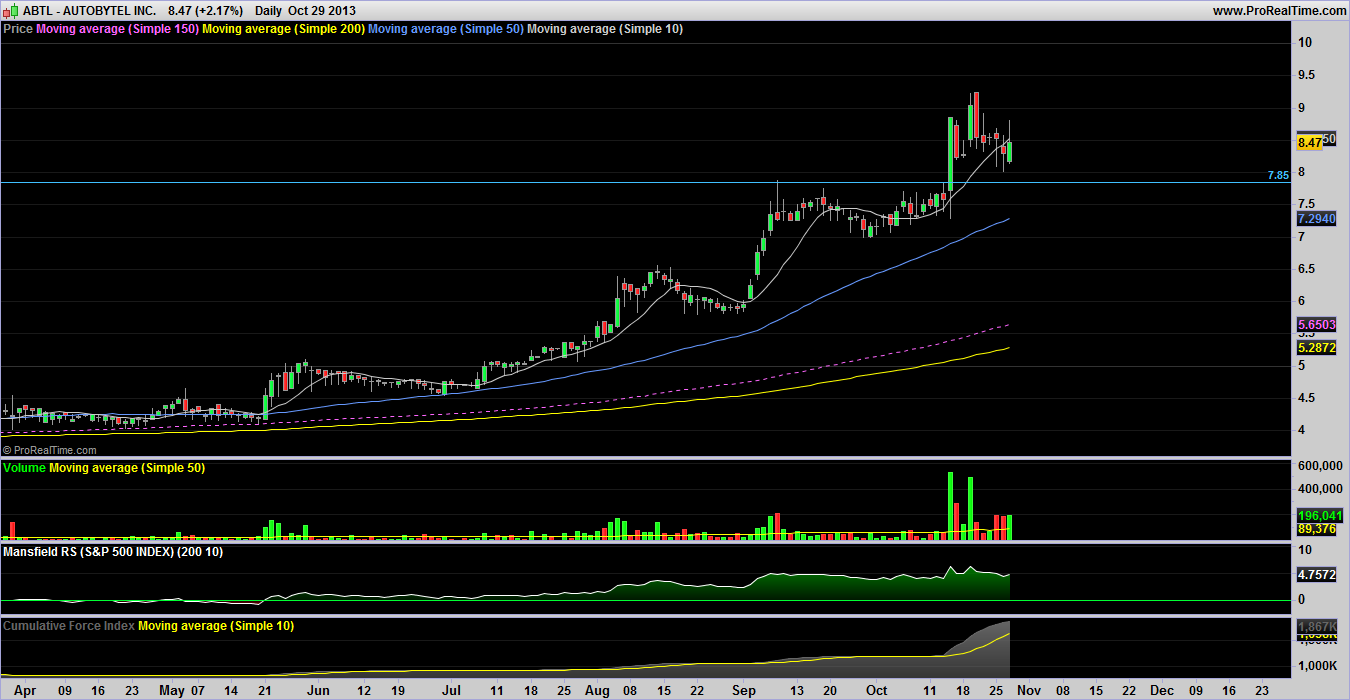Click the white Moving average (Simple 10) legend
This screenshot has height=700, width=1350.
click(x=605, y=29)
